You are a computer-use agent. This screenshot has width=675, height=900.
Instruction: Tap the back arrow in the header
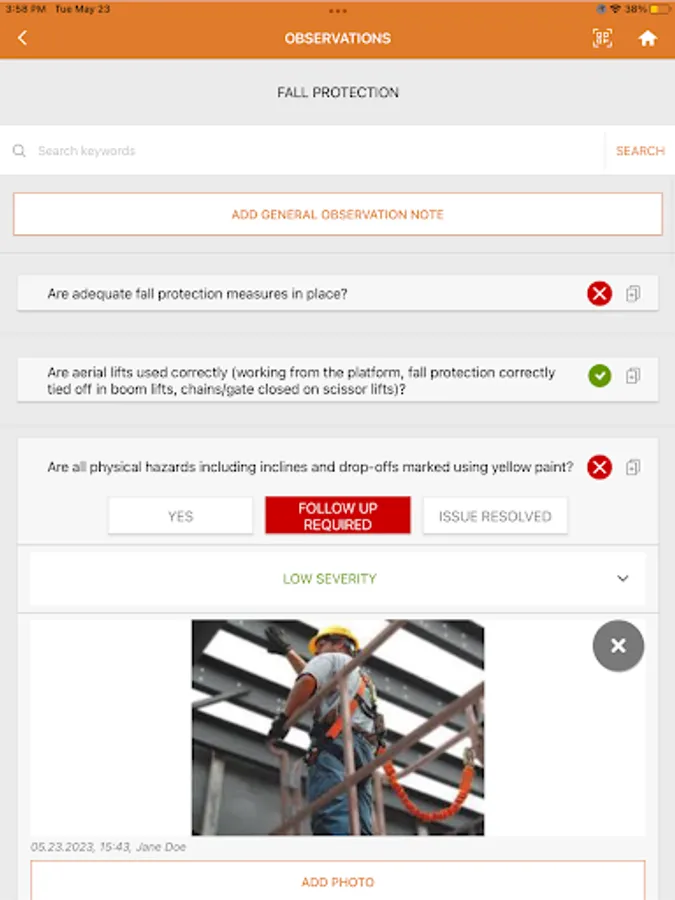click(22, 38)
